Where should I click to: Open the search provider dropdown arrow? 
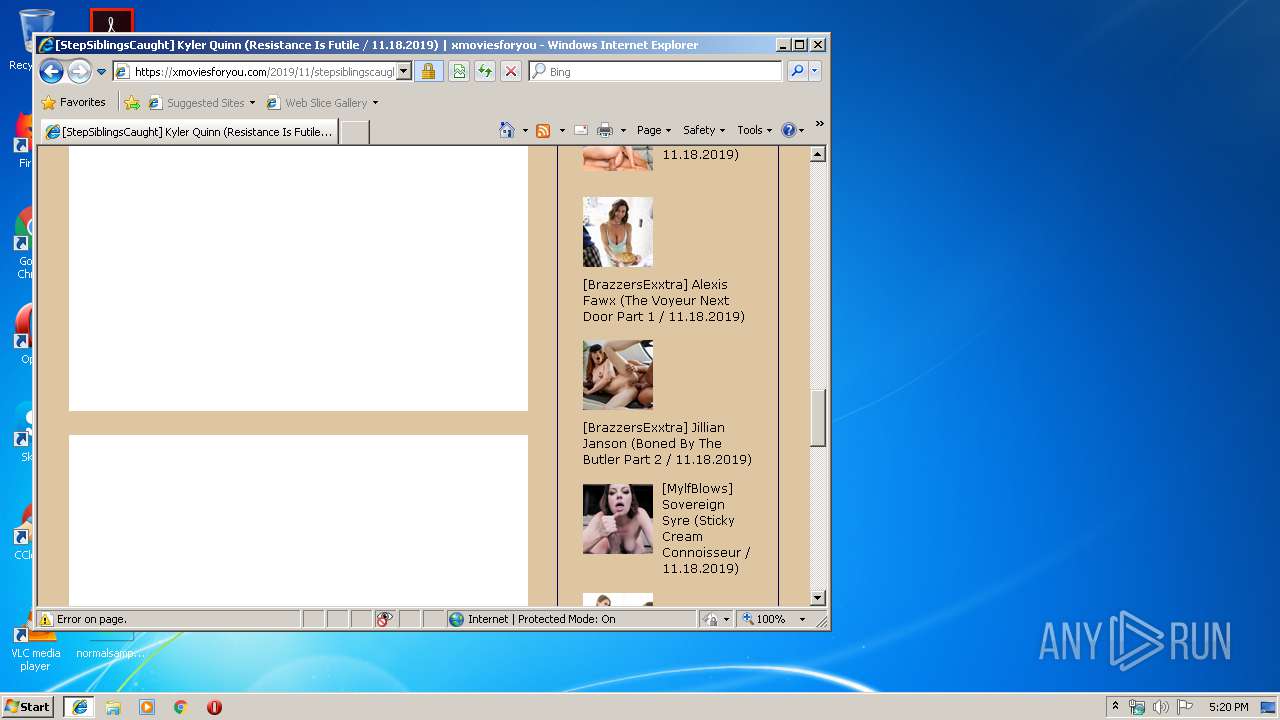(x=815, y=71)
